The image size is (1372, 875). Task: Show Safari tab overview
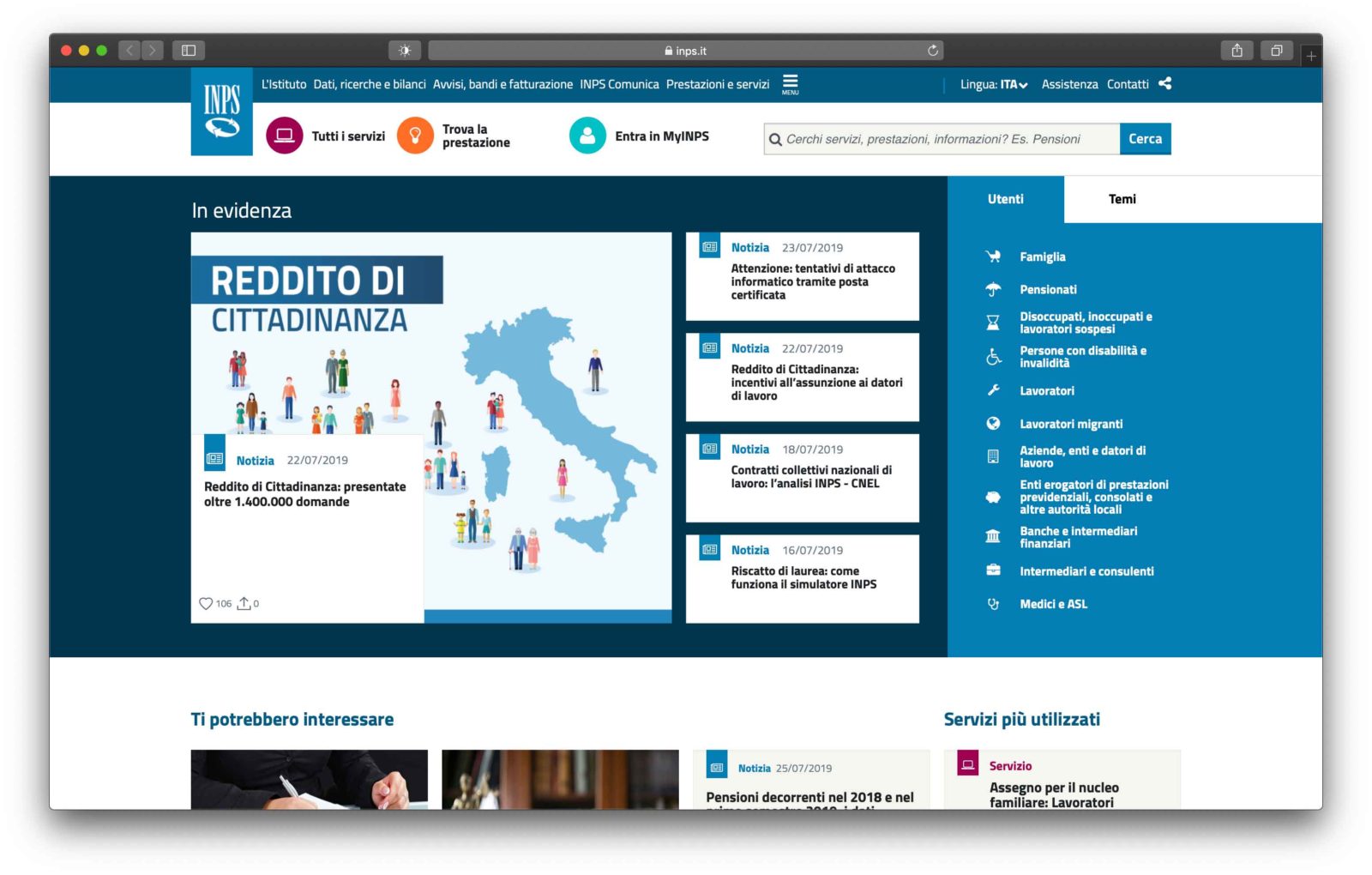pos(1276,51)
